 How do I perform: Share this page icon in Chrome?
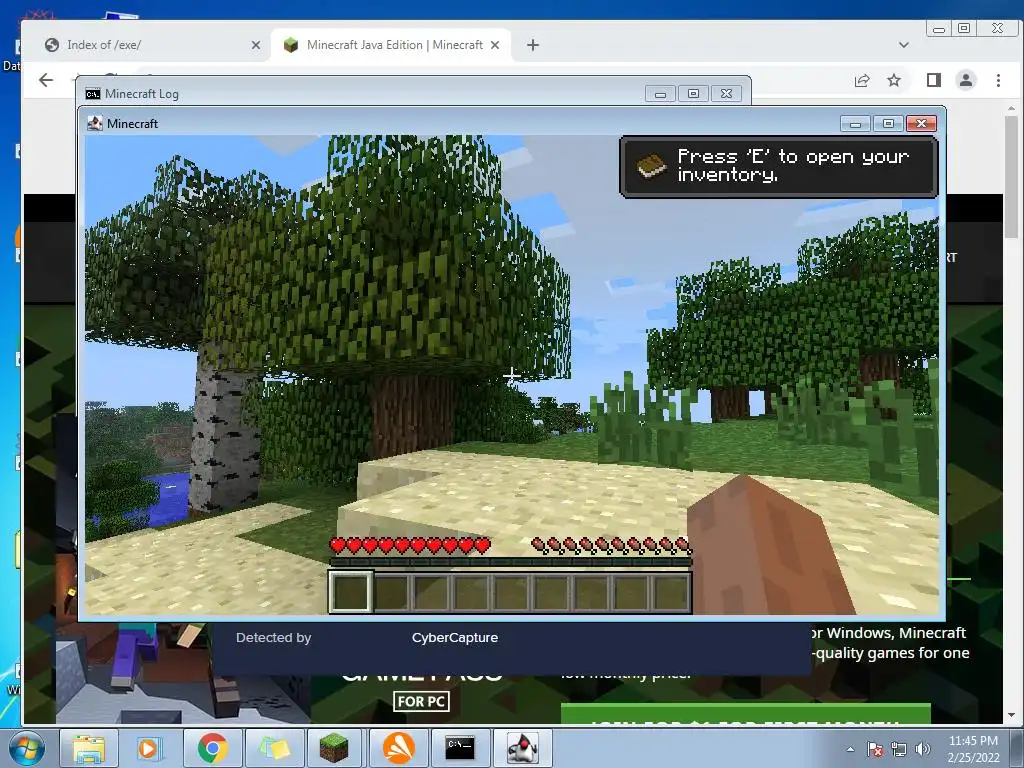coord(862,80)
